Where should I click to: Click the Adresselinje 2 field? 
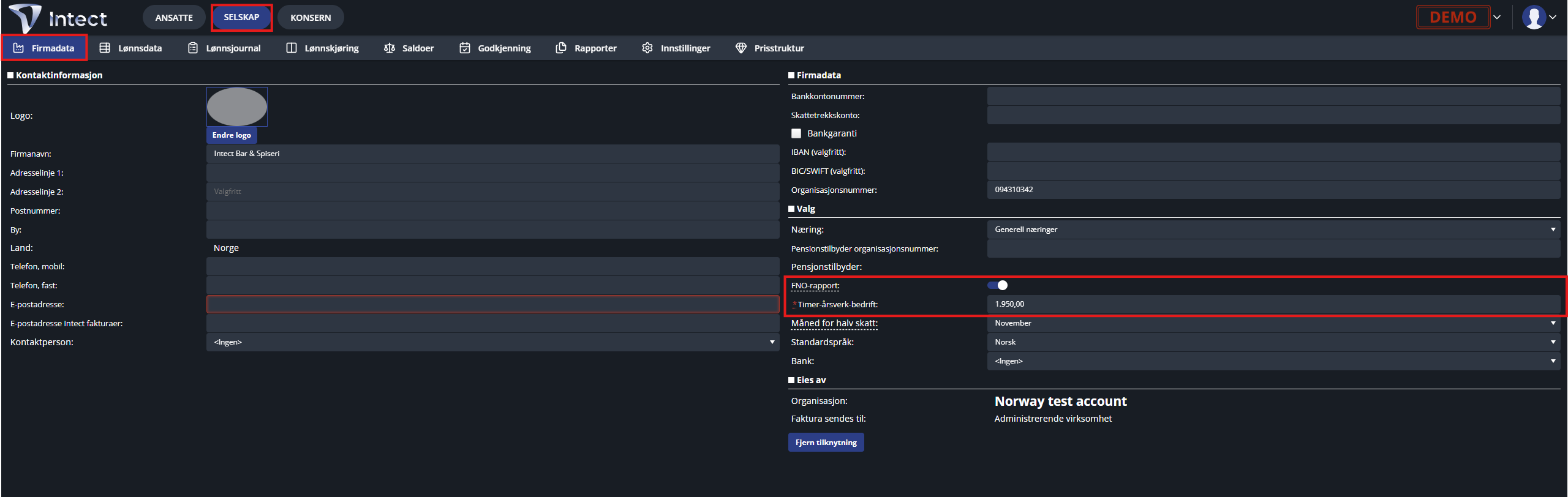pyautogui.click(x=492, y=192)
